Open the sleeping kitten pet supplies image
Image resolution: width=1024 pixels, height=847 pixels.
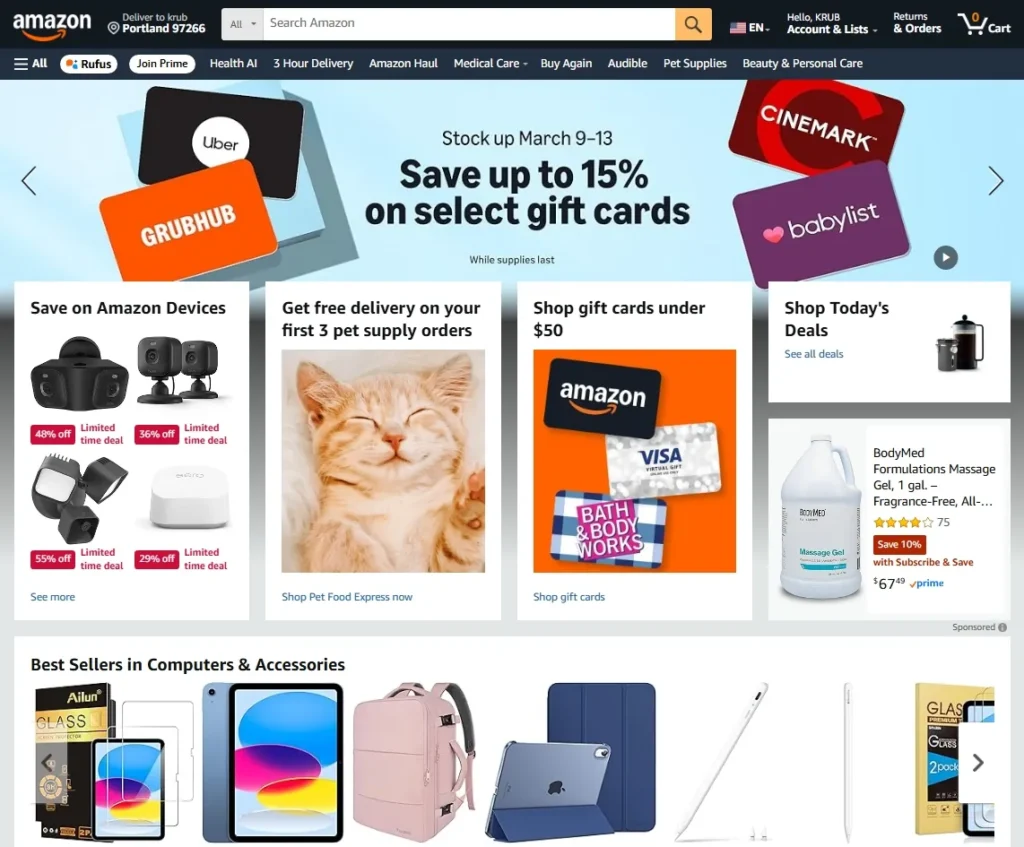[383, 461]
